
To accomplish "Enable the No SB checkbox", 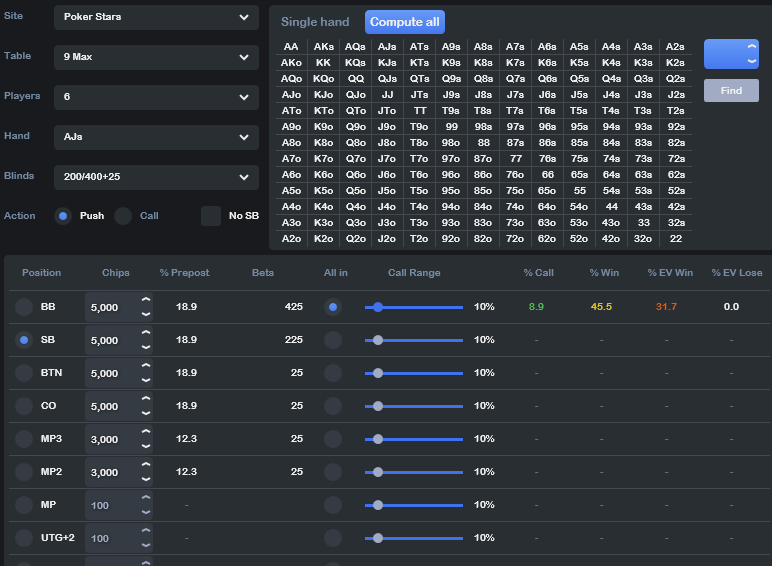I will point(211,216).
